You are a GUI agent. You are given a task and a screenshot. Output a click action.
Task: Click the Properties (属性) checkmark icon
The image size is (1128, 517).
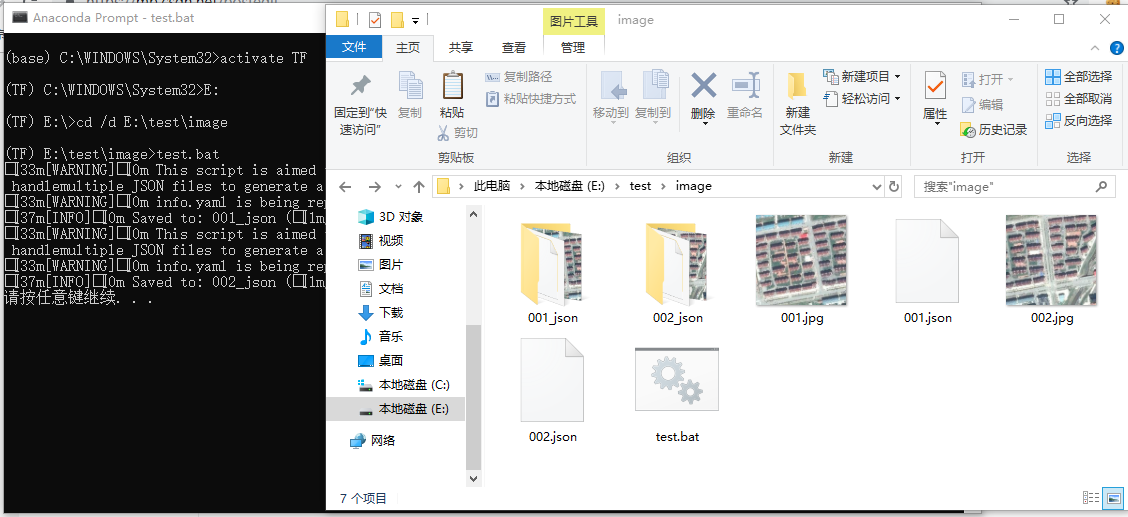934,86
